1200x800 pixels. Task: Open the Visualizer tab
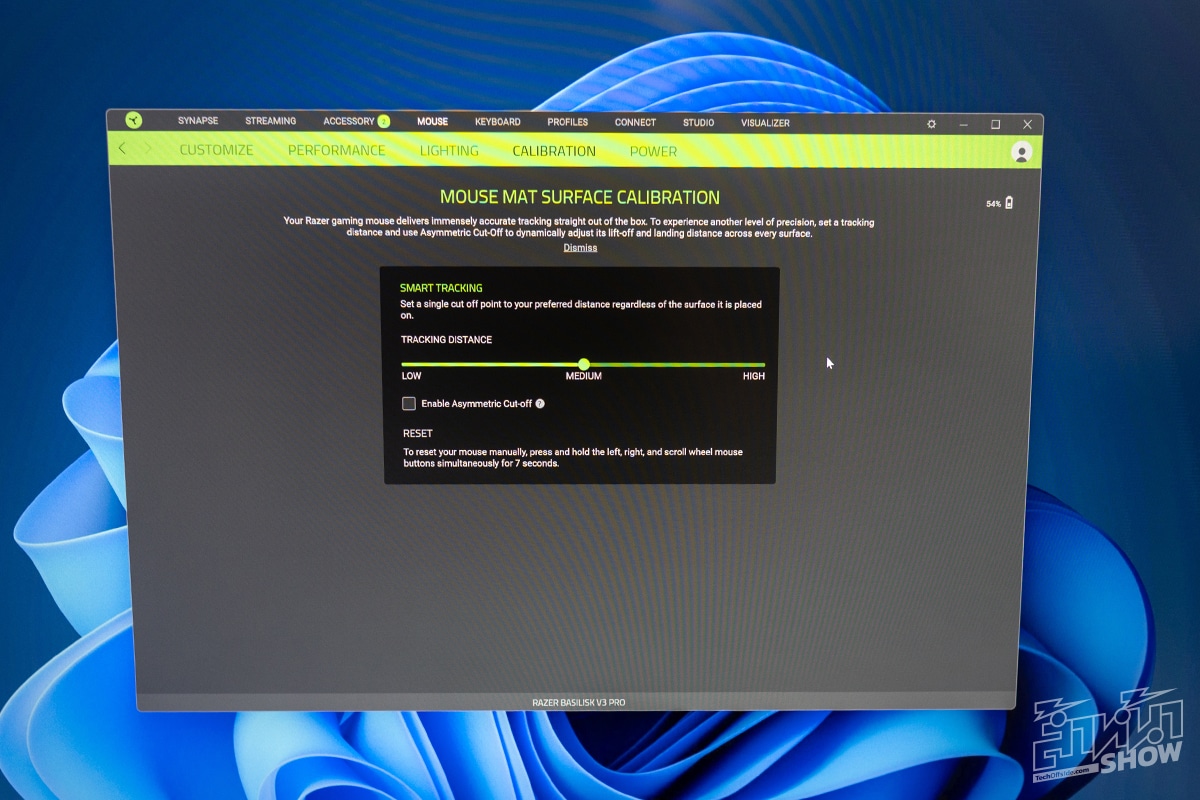765,123
